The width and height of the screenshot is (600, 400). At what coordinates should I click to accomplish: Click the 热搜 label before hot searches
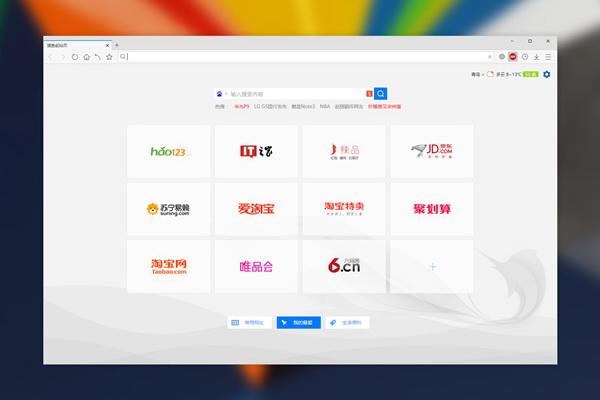coord(221,106)
